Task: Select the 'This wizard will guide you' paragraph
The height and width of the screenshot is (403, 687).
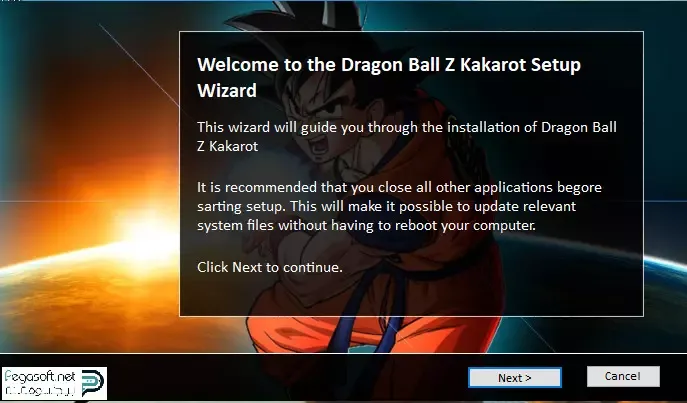Action: [407, 136]
